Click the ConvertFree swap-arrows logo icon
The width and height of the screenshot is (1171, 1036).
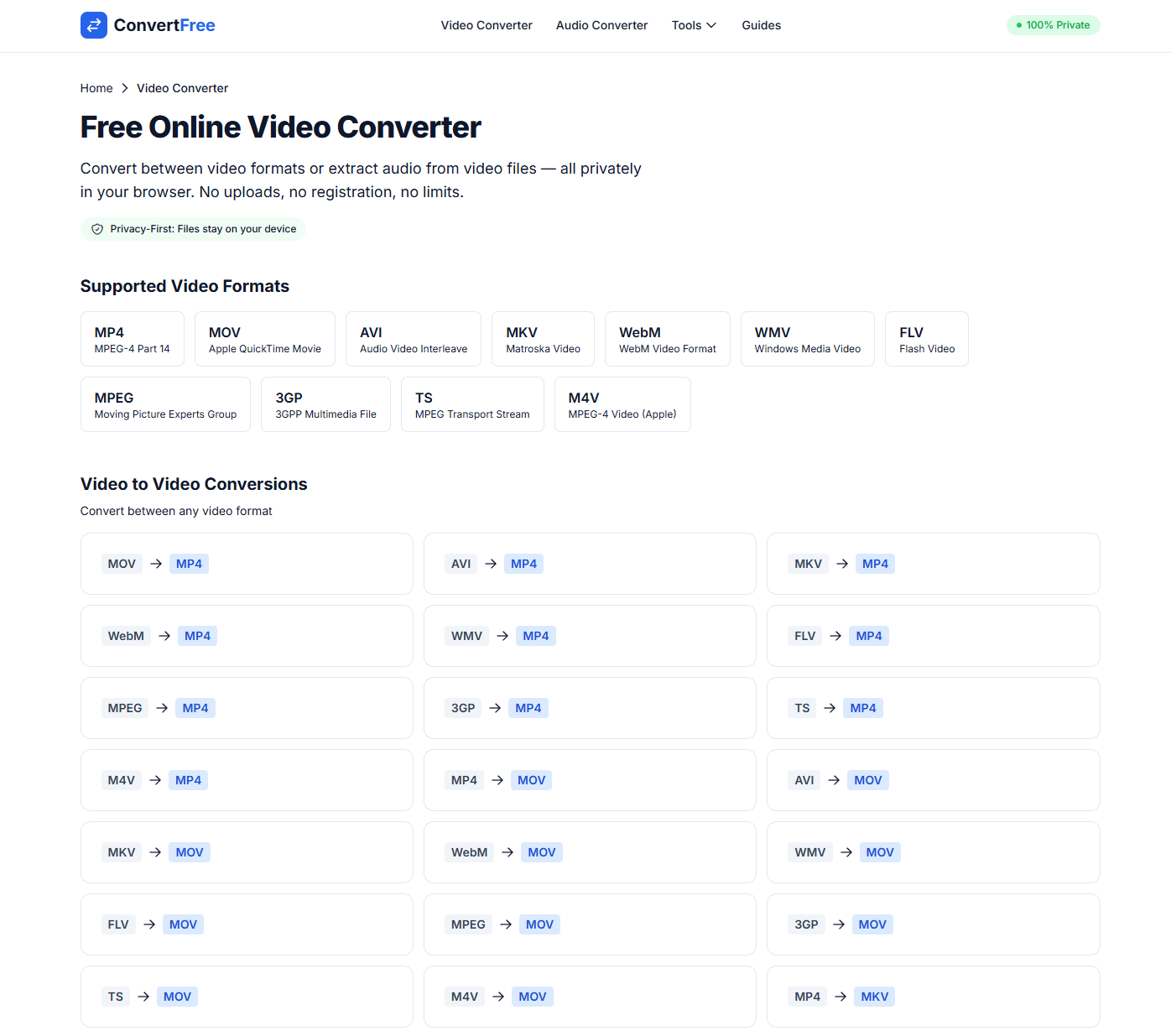(93, 25)
